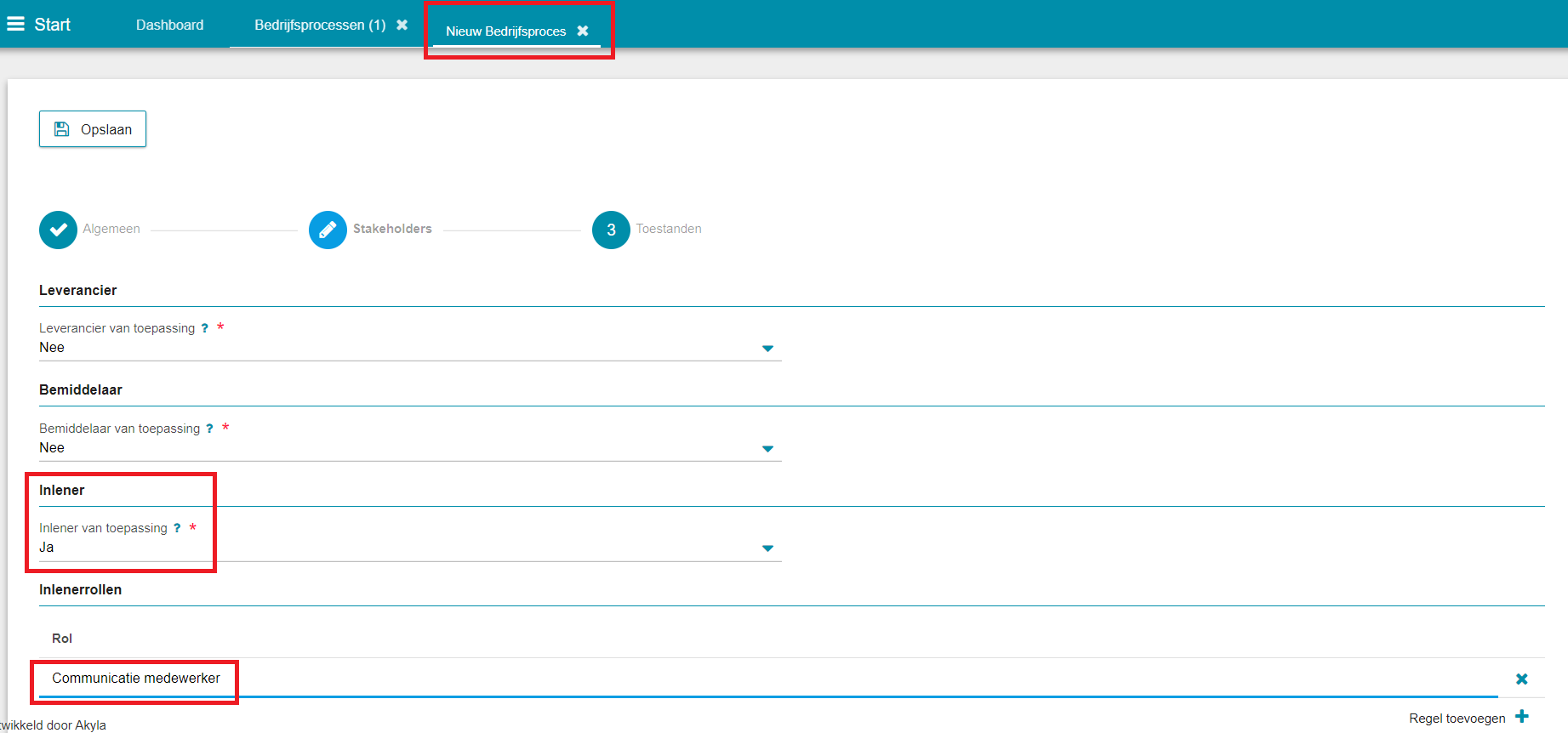Expand the Bemiddelaar van toepassing dropdown
The height and width of the screenshot is (733, 1568).
(767, 449)
